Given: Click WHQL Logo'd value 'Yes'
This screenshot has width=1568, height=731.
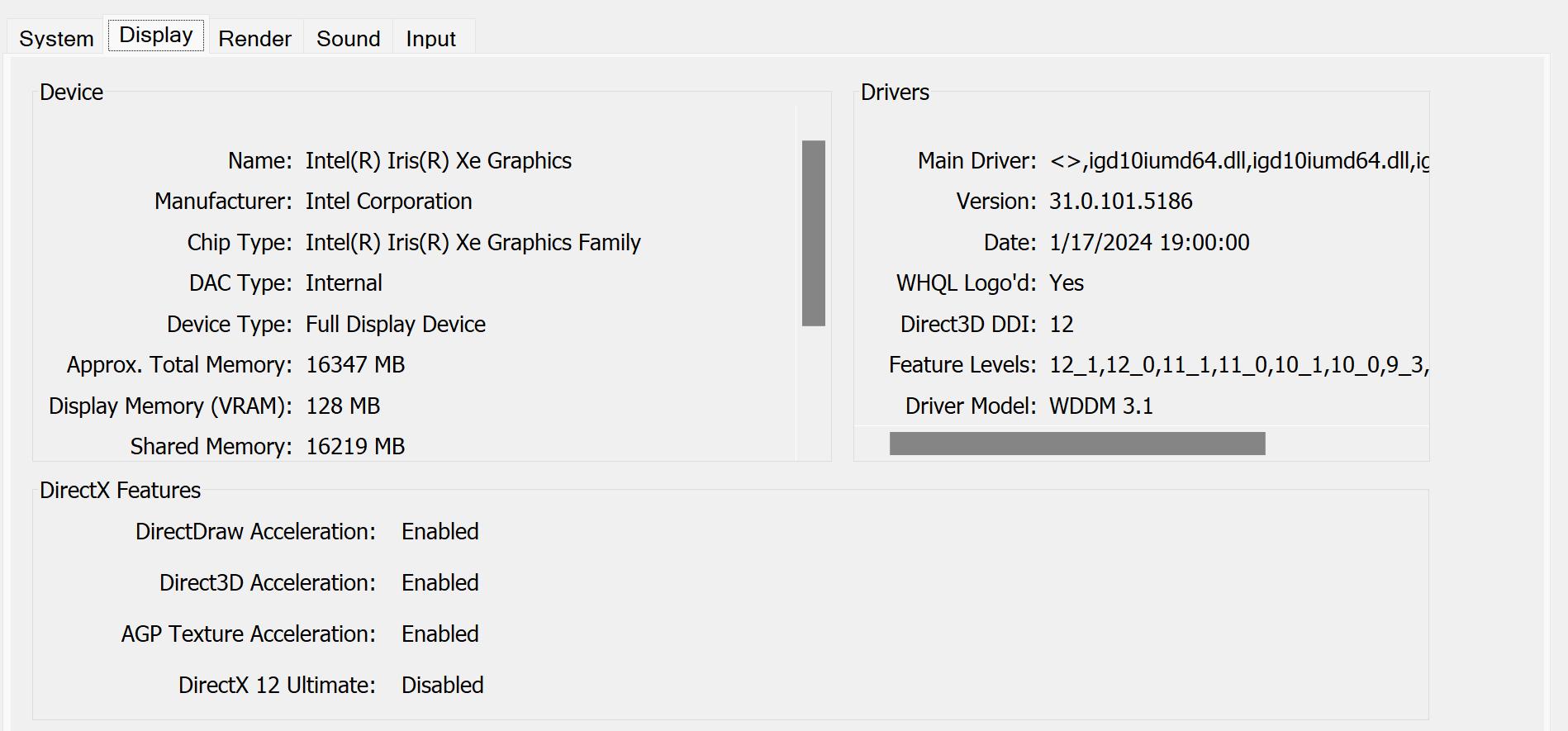Looking at the screenshot, I should [1067, 282].
